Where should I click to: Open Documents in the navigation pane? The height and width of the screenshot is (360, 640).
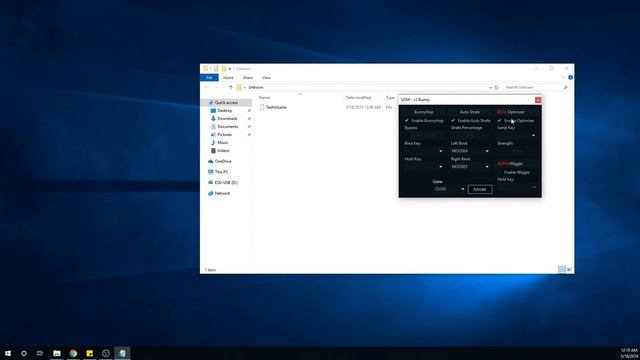click(x=227, y=127)
